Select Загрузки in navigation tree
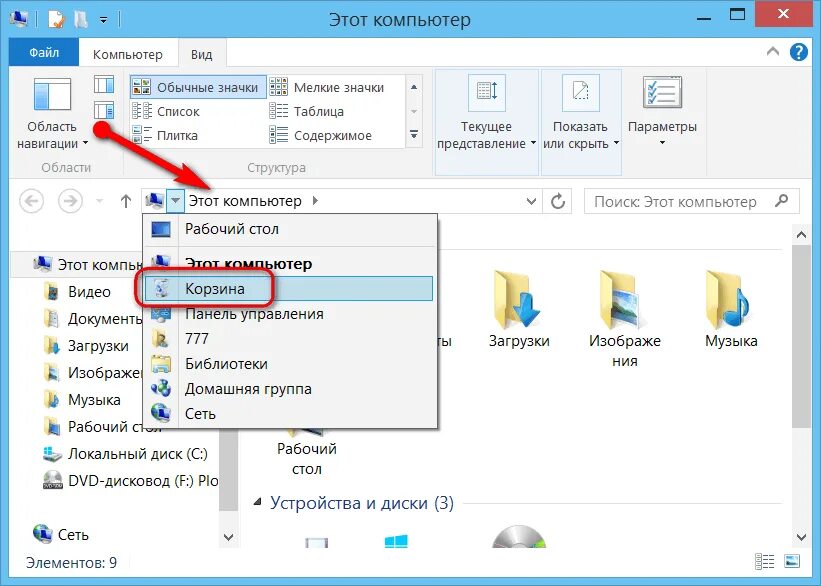 tap(86, 346)
